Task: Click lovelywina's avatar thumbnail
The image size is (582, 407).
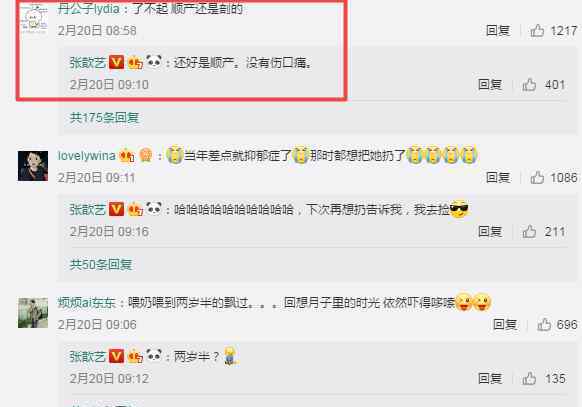Action: pyautogui.click(x=33, y=166)
